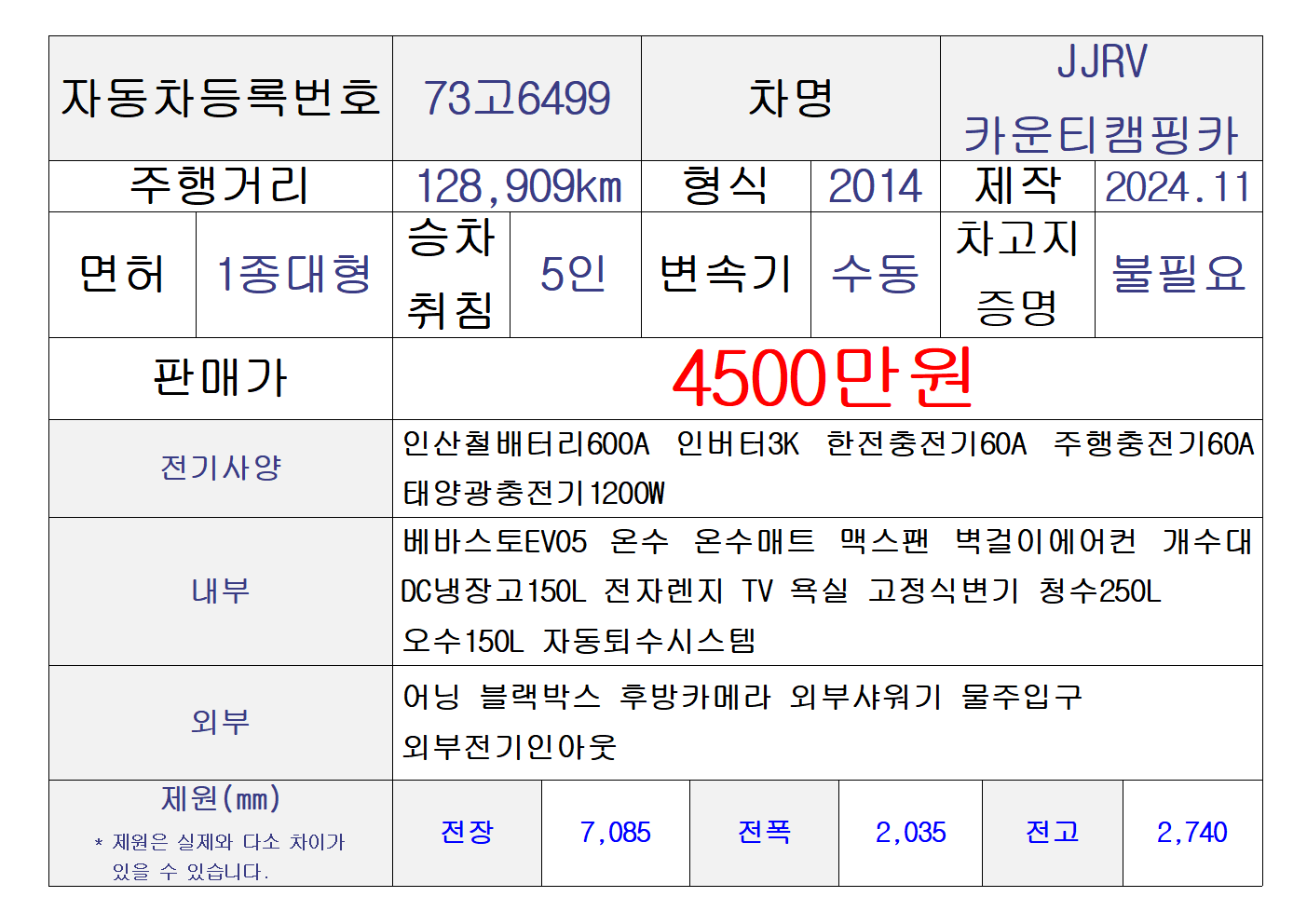The width and height of the screenshot is (1307, 924).
Task: Click the 외부전기인아웃 text
Action: coord(510,746)
